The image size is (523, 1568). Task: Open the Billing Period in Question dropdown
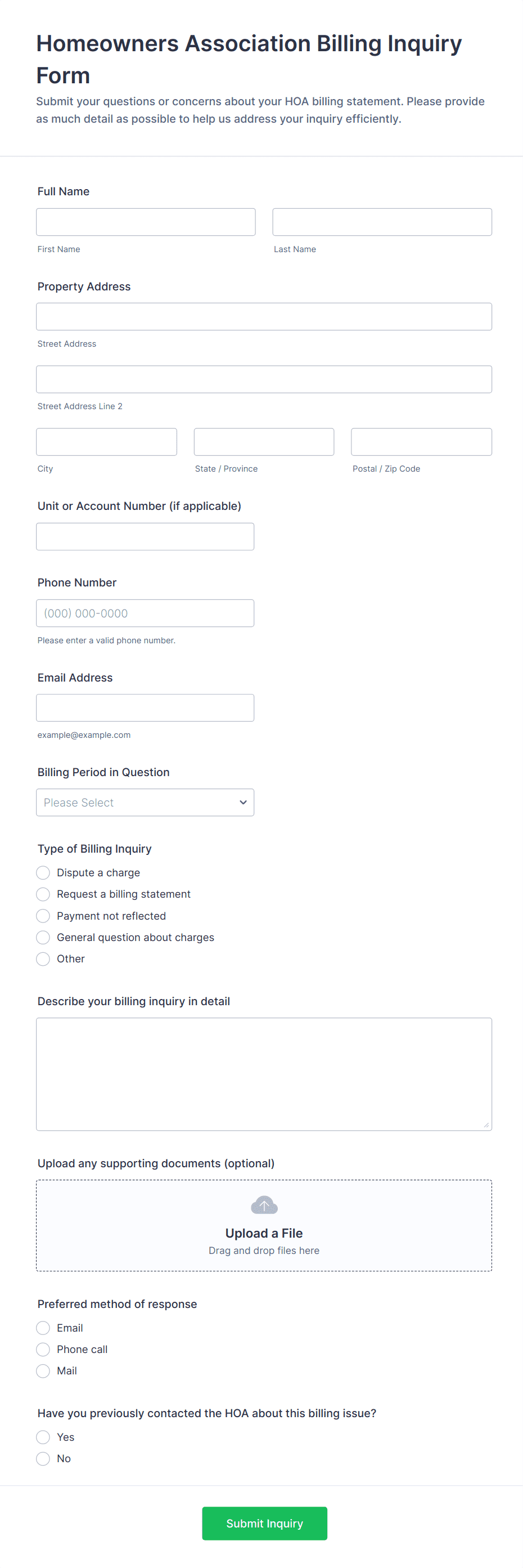coord(145,802)
